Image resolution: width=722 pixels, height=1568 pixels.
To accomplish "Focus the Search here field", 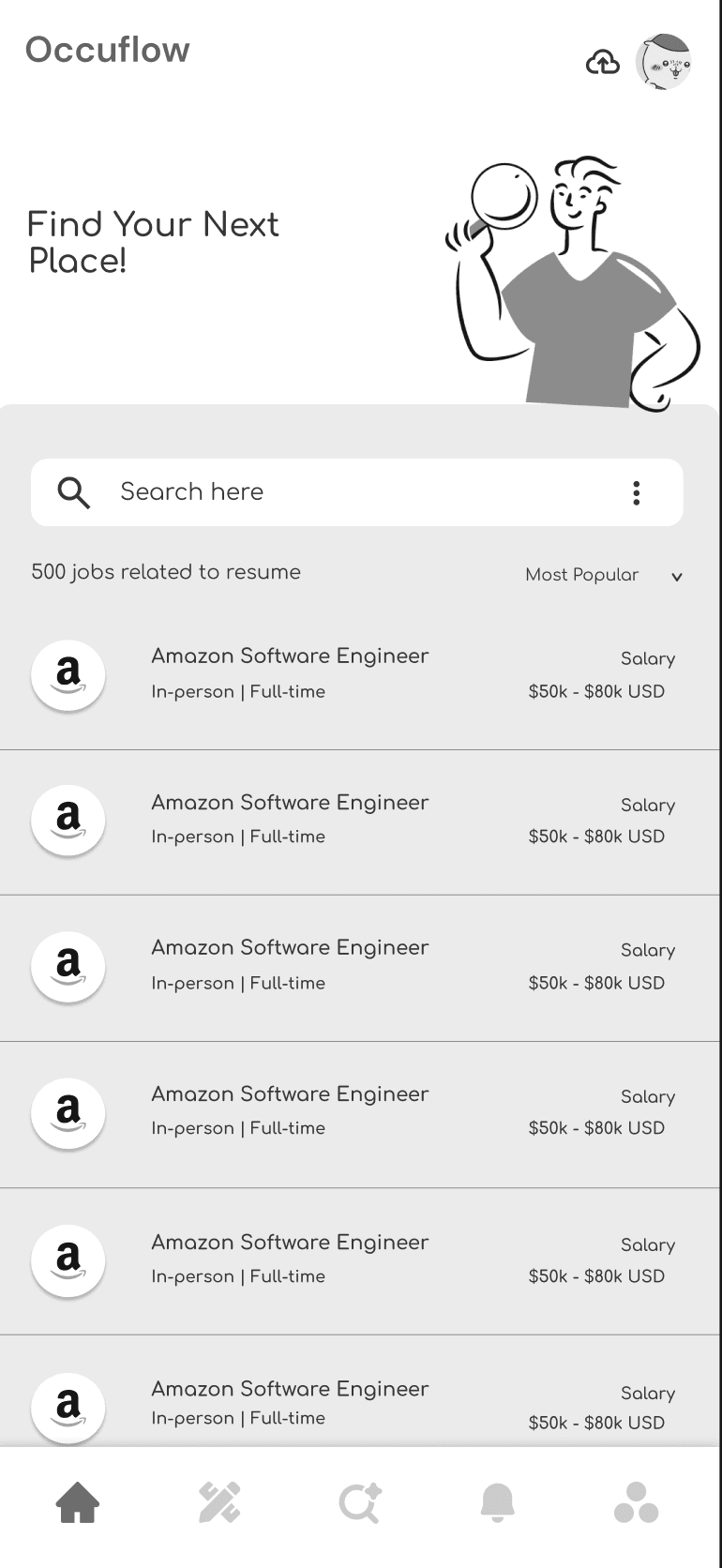I will click(357, 492).
